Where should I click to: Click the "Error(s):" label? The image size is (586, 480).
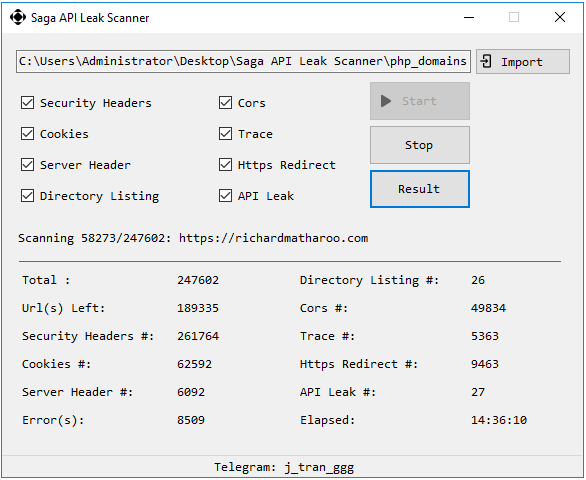53,420
